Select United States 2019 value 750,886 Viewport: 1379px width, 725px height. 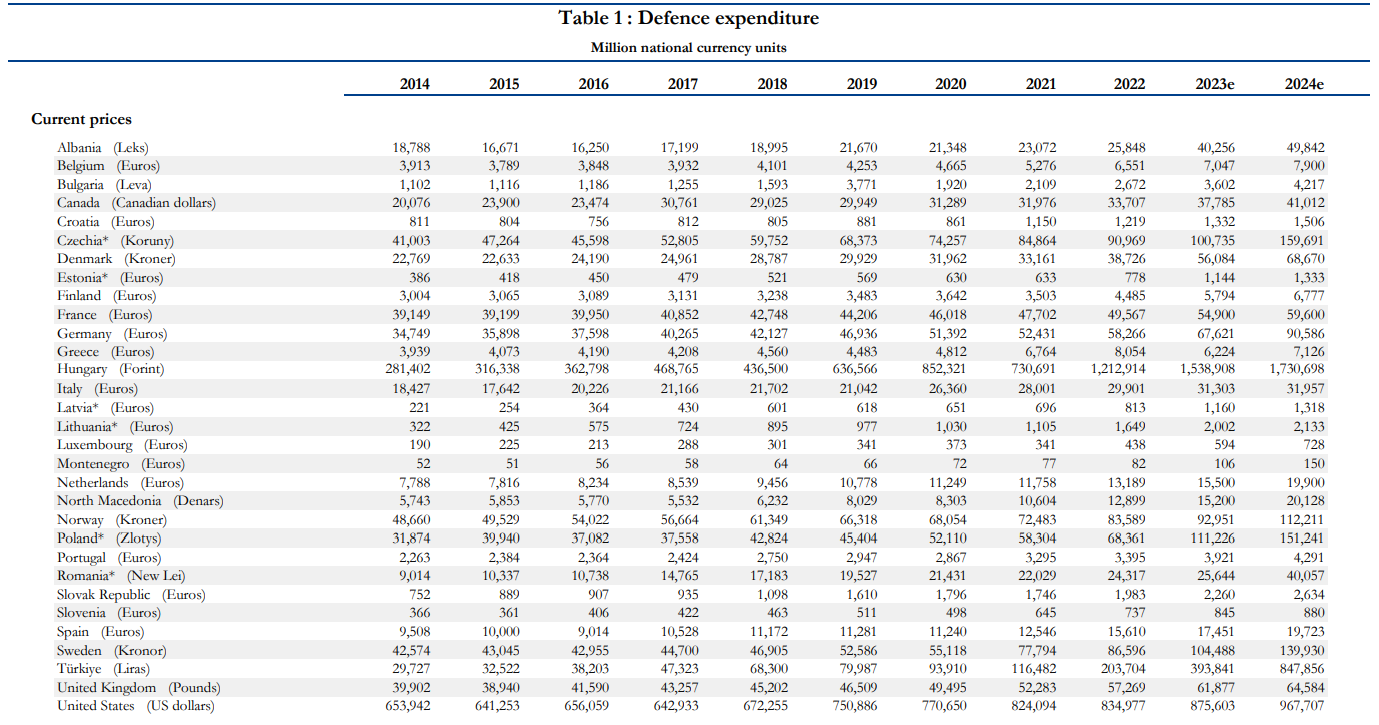(854, 706)
